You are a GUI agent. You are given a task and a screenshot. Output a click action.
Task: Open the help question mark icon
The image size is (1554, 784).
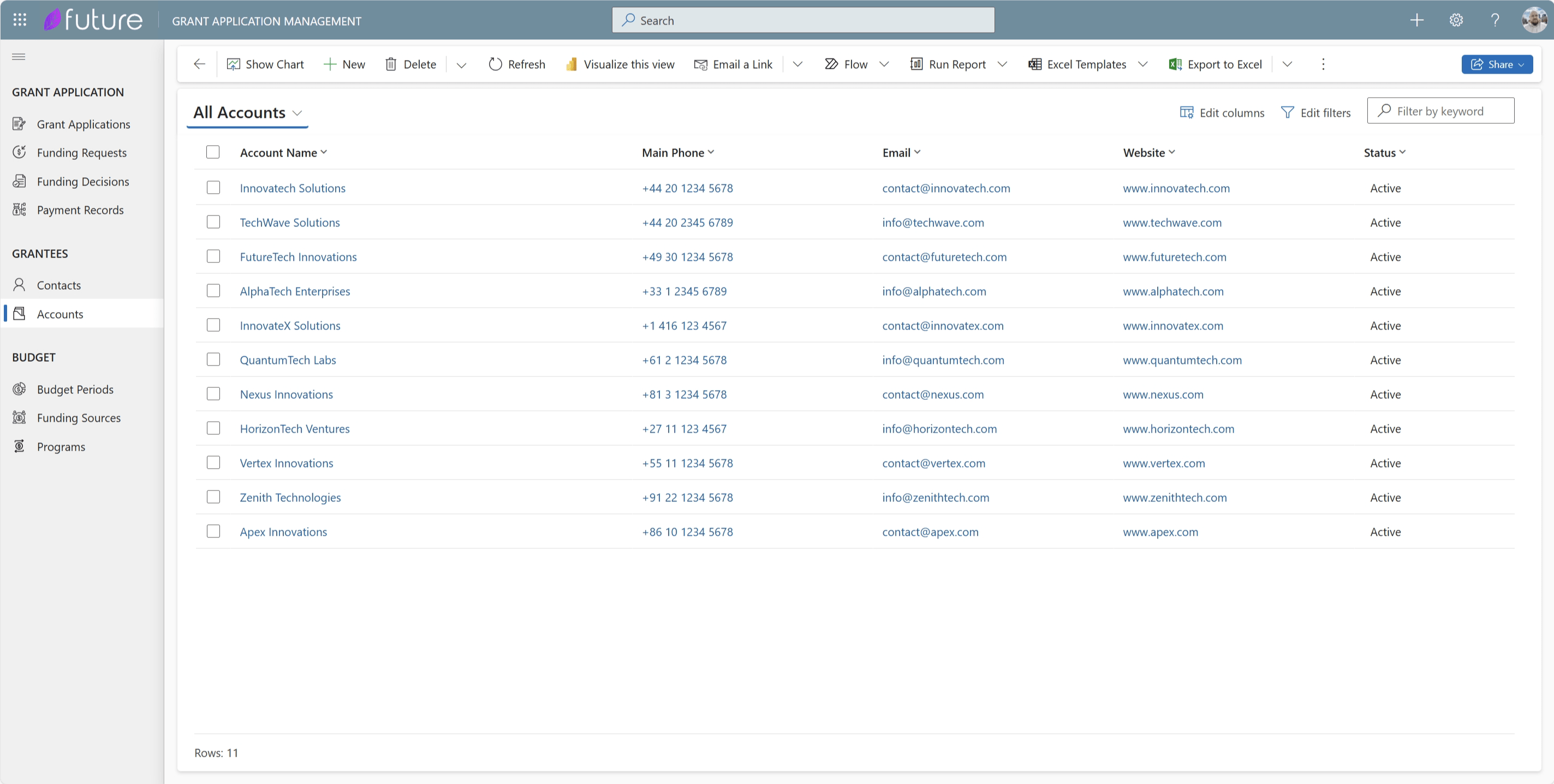1495,20
